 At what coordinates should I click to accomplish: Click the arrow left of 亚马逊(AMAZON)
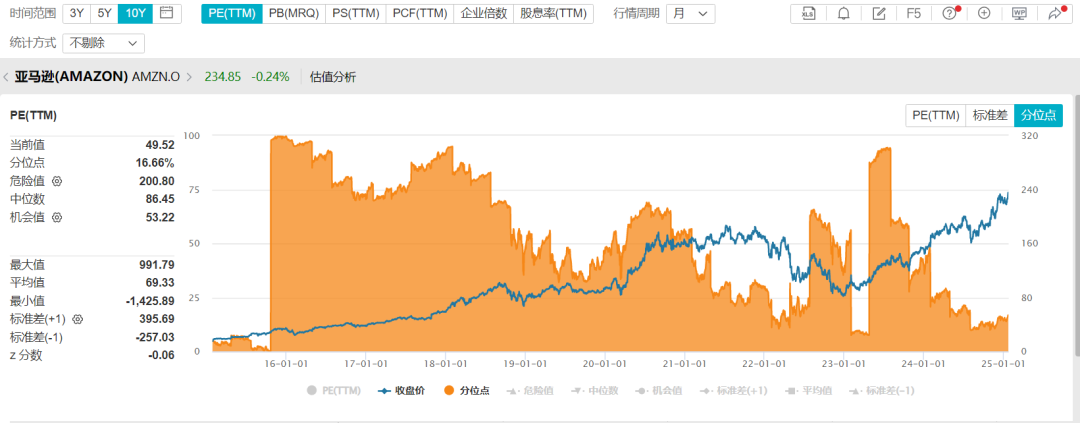coord(6,77)
